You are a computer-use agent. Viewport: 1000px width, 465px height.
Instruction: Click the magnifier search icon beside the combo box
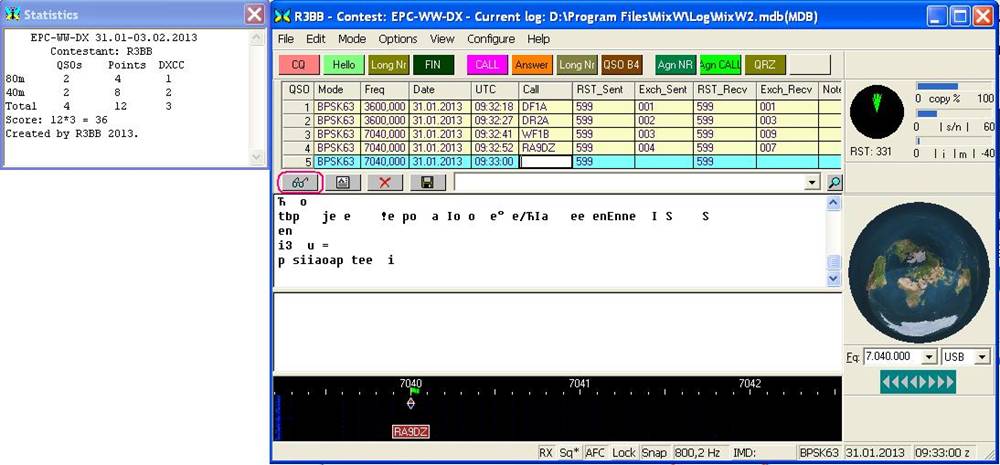click(834, 183)
